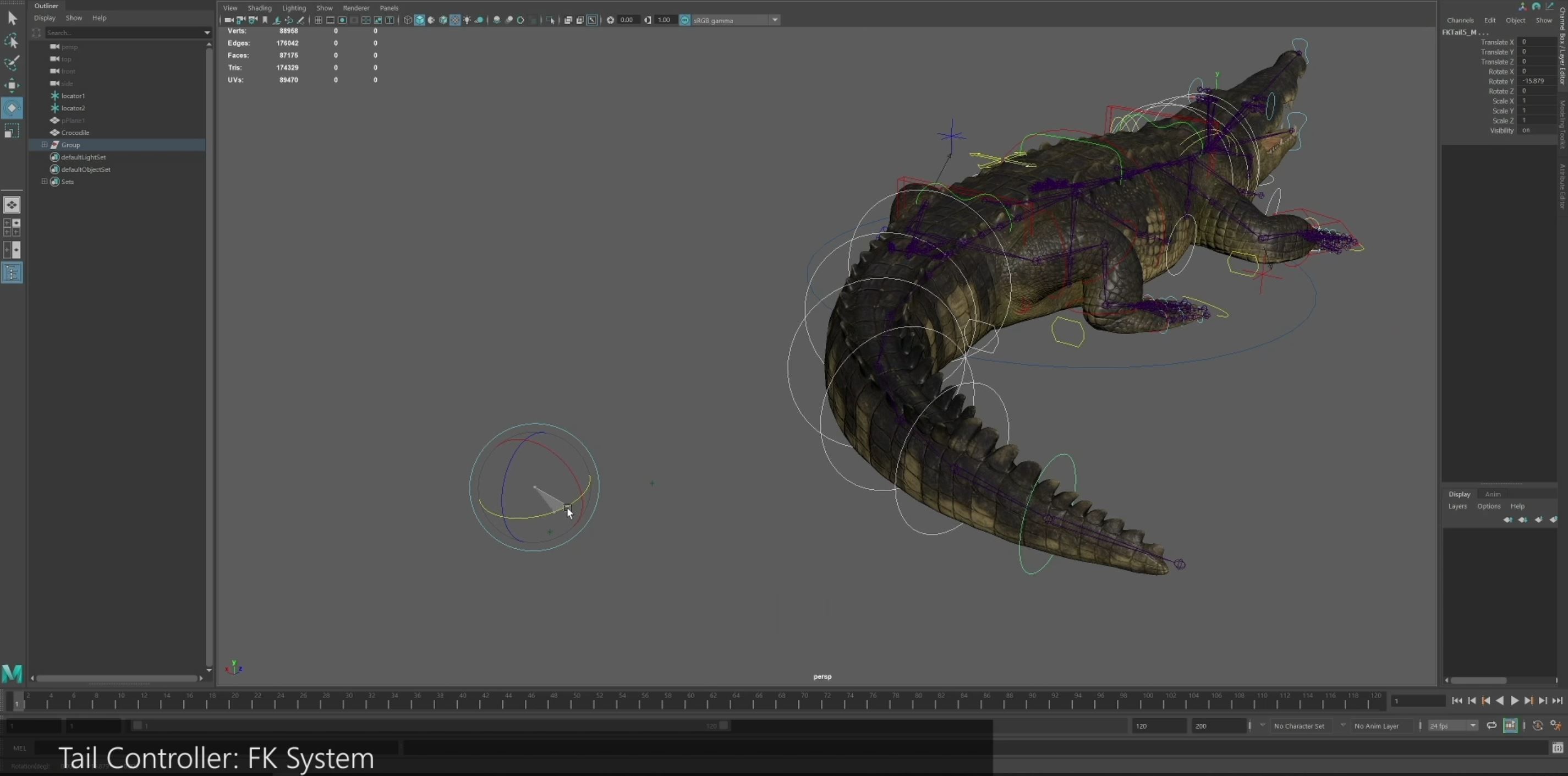Activate the Scale tool in toolbox
This screenshot has width=1568, height=776.
point(12,131)
